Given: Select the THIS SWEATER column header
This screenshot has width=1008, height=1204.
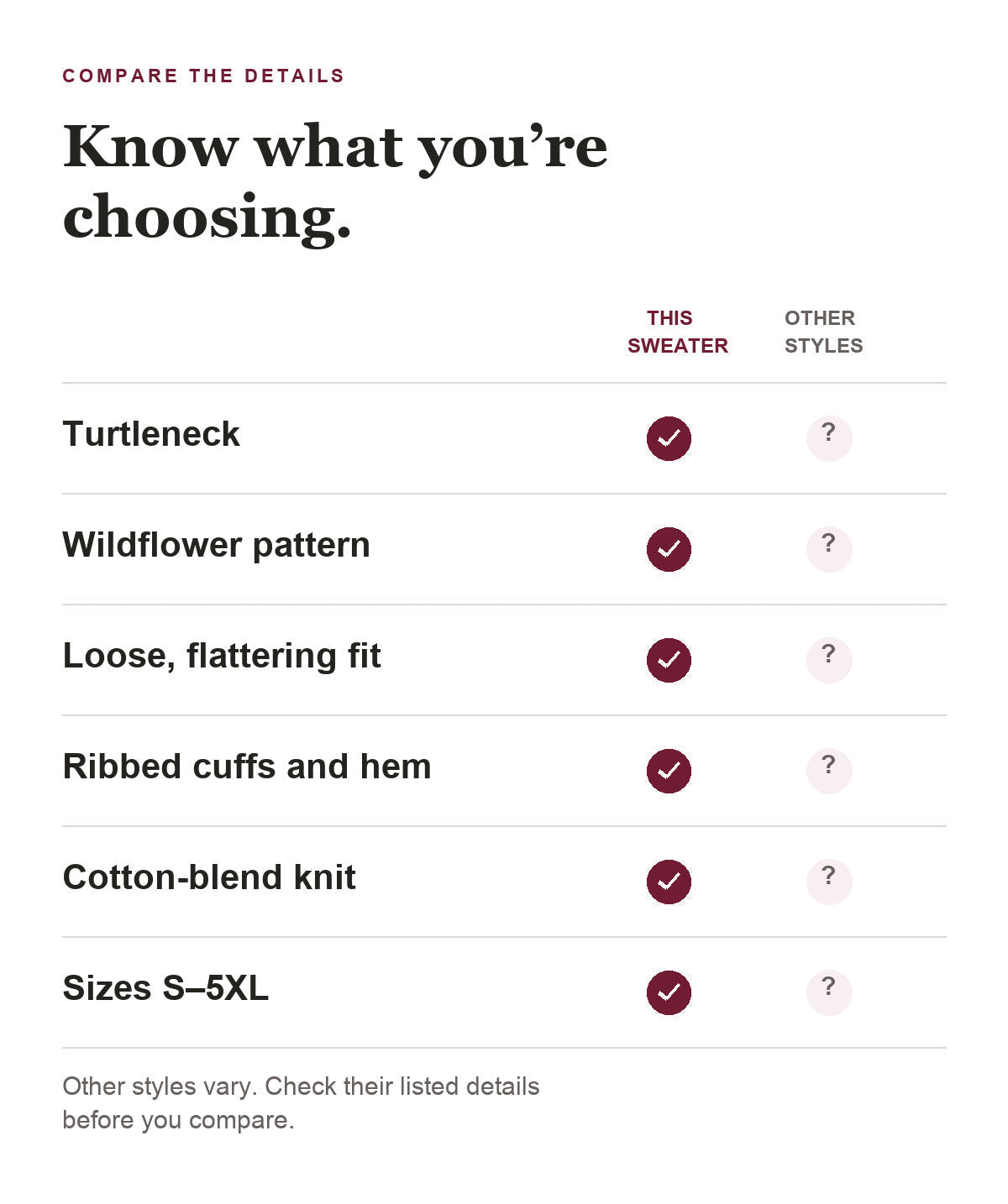Looking at the screenshot, I should (x=677, y=332).
